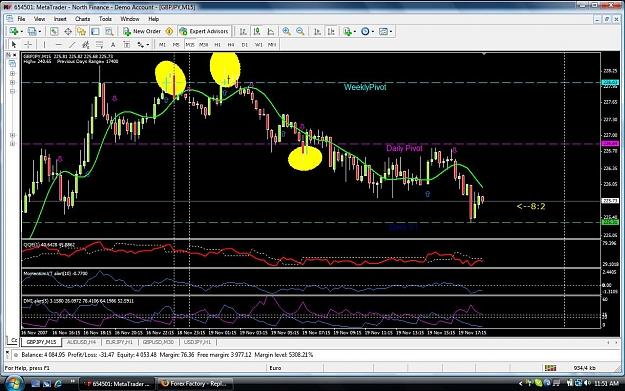Click the Windows Start orb

[13, 383]
